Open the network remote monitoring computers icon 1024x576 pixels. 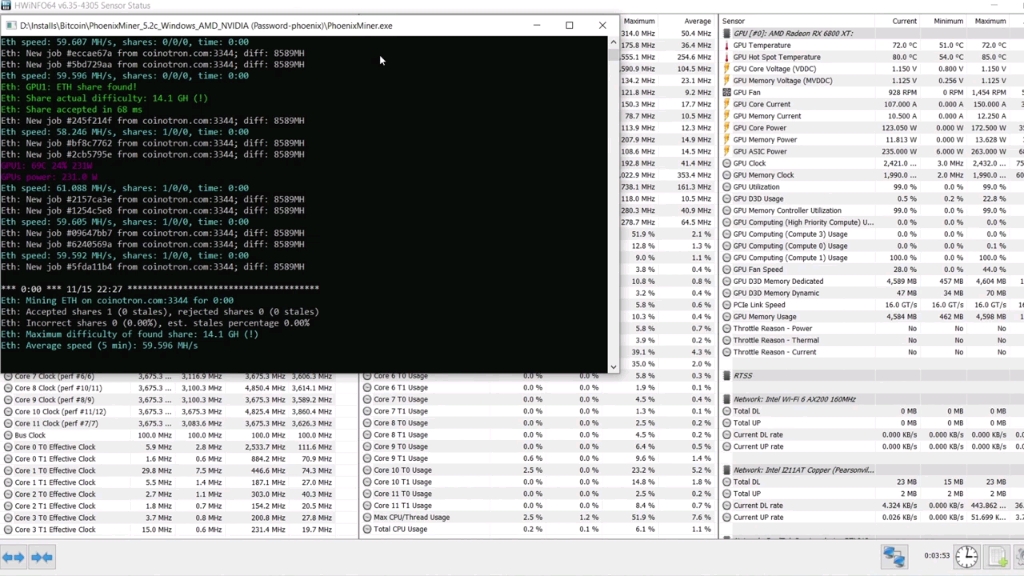(x=893, y=556)
